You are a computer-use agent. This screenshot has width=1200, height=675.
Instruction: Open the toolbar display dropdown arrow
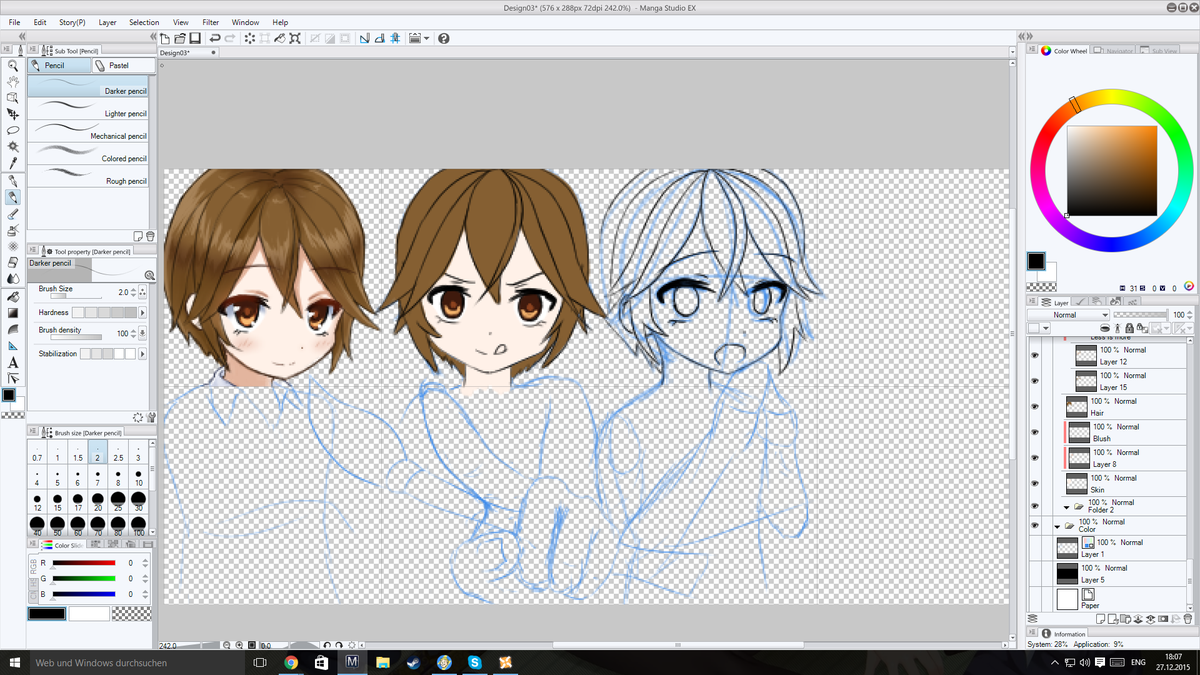pos(427,38)
